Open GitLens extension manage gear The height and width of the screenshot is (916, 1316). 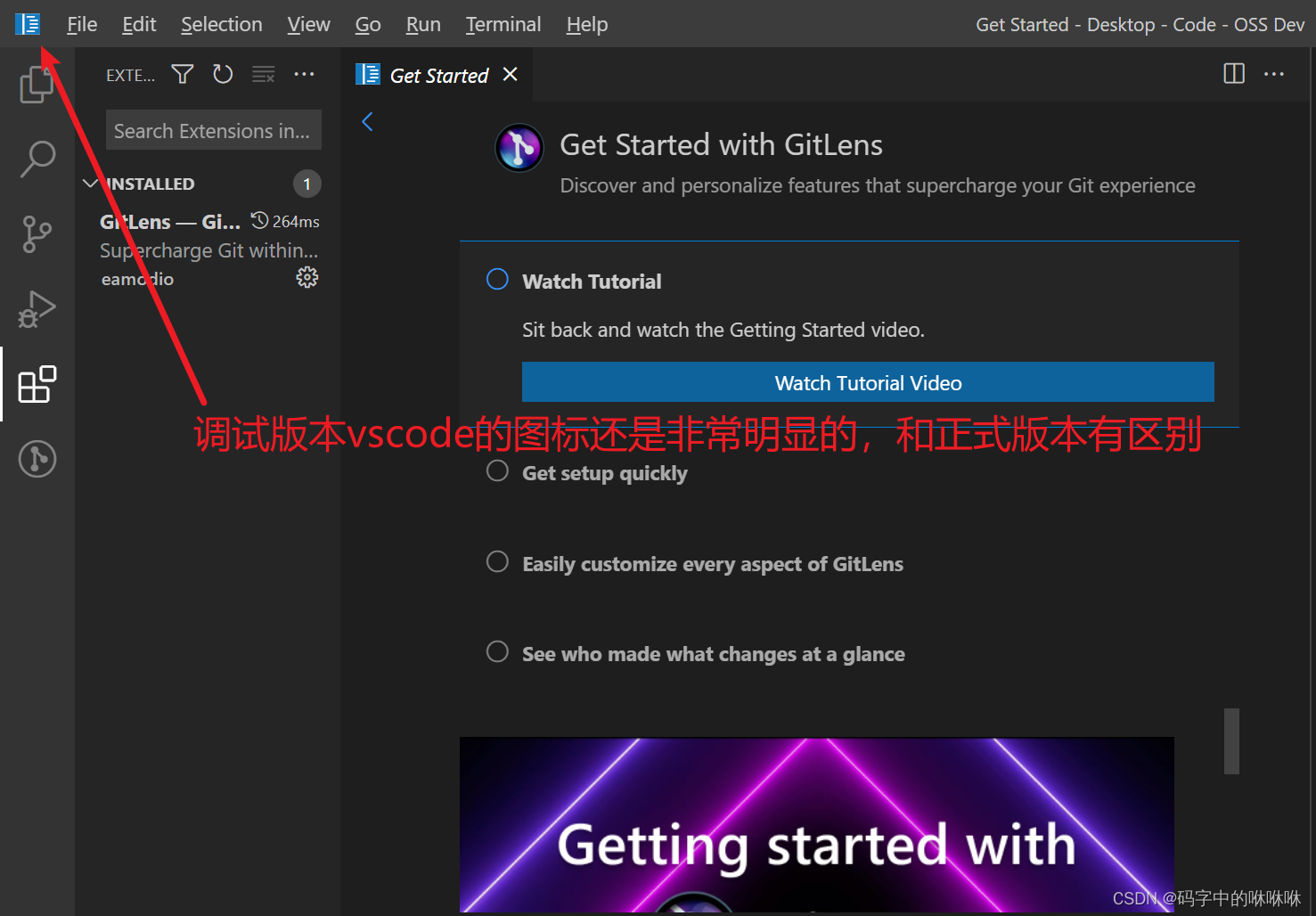307,277
